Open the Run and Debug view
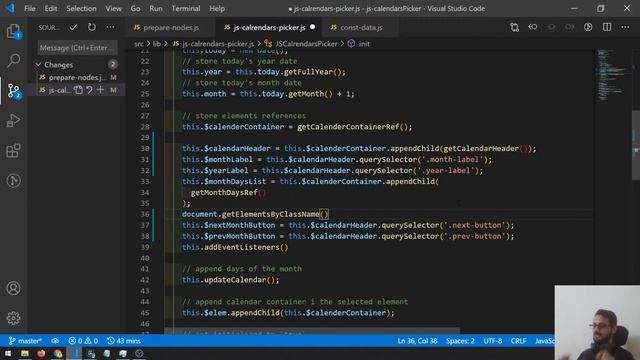The width and height of the screenshot is (640, 360). point(13,120)
